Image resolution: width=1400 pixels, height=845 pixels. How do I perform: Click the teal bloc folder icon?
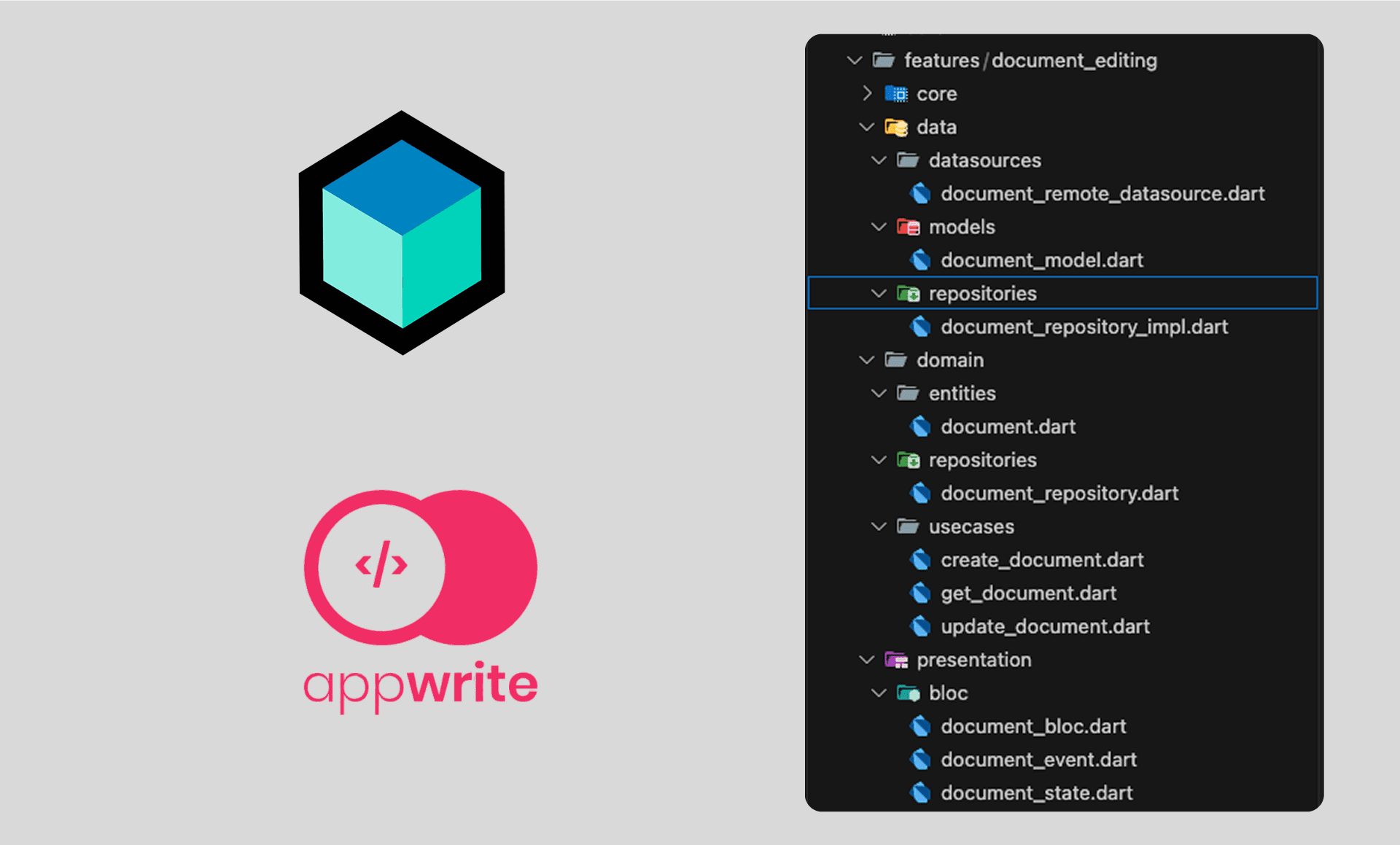(x=908, y=693)
